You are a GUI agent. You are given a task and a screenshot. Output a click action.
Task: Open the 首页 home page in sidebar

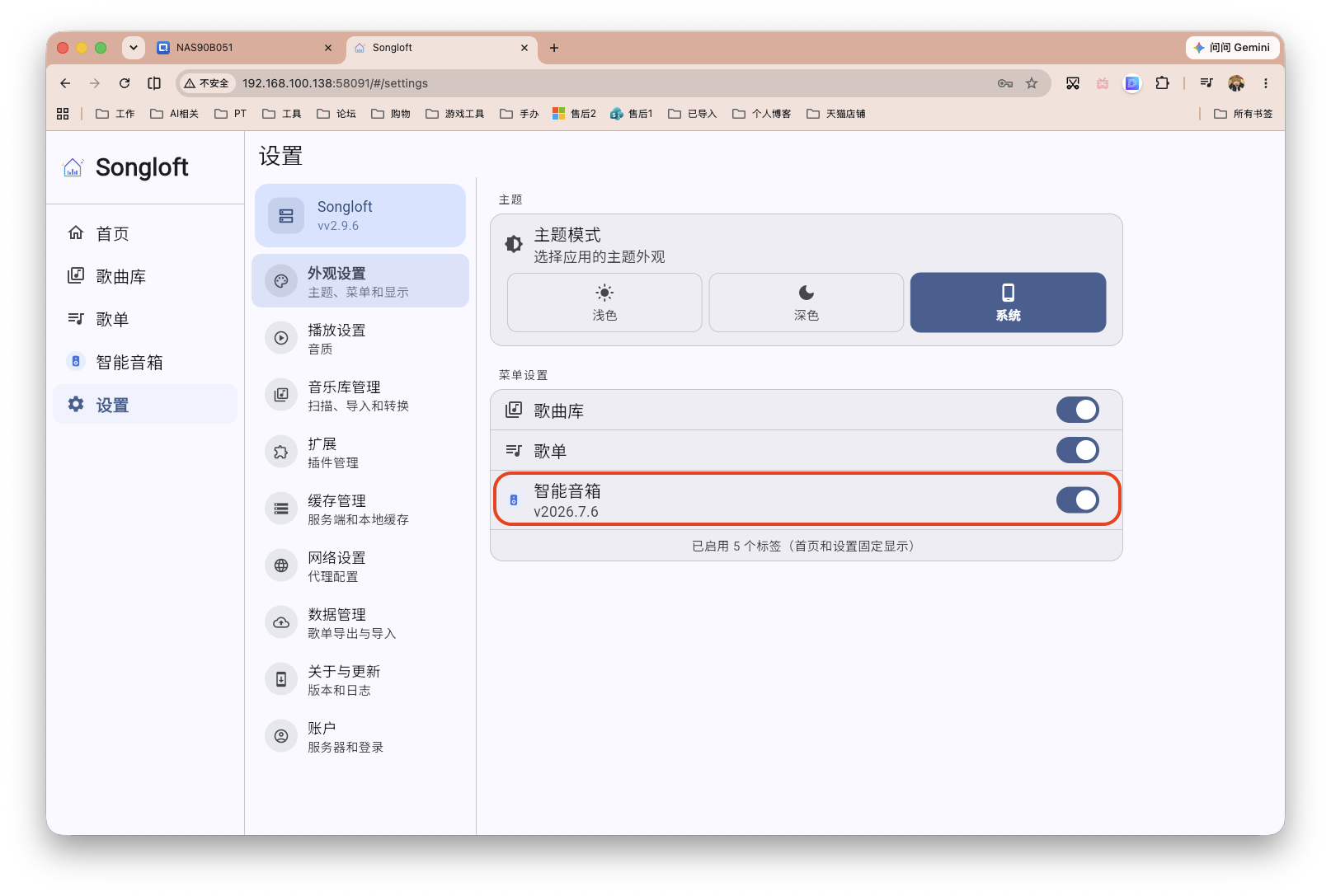(x=145, y=233)
